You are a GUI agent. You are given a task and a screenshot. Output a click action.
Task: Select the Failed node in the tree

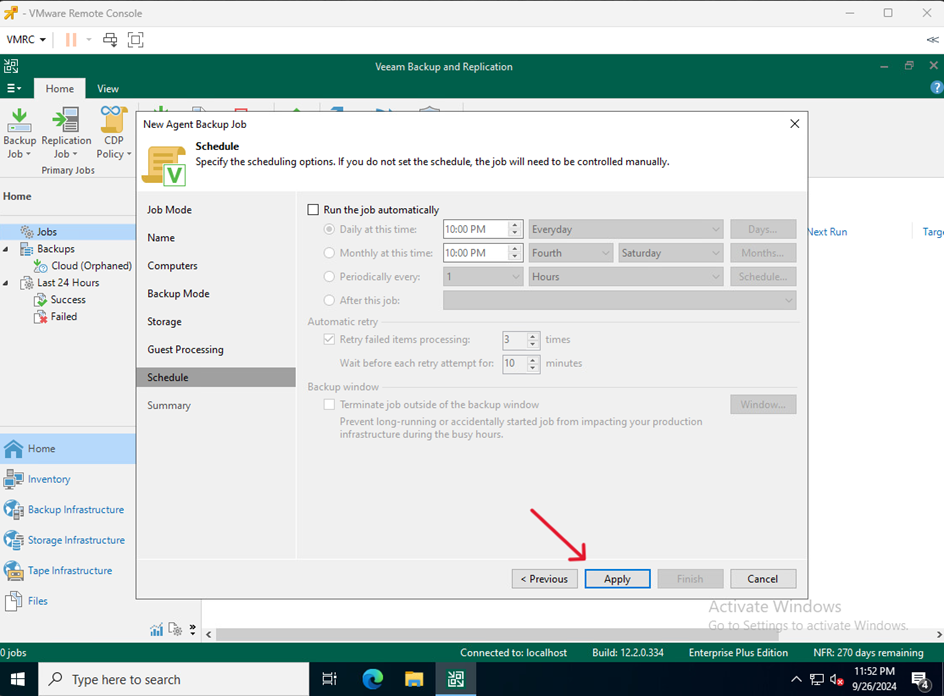[63, 317]
